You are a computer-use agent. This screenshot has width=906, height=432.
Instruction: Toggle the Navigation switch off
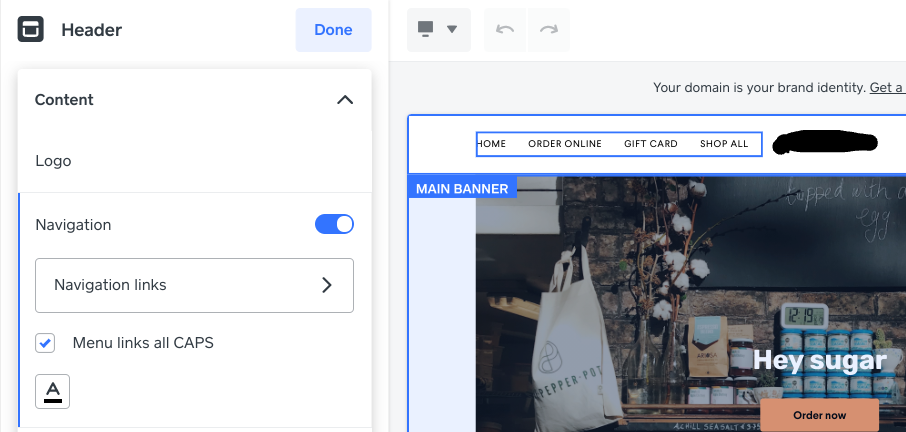tap(334, 225)
